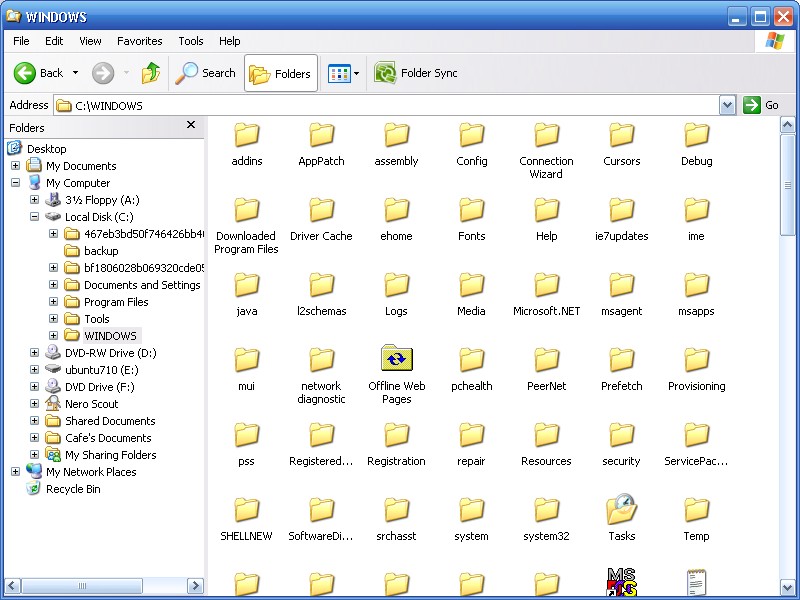Click the Folders pane scroll-right arrow
This screenshot has width=800, height=600.
(195, 586)
